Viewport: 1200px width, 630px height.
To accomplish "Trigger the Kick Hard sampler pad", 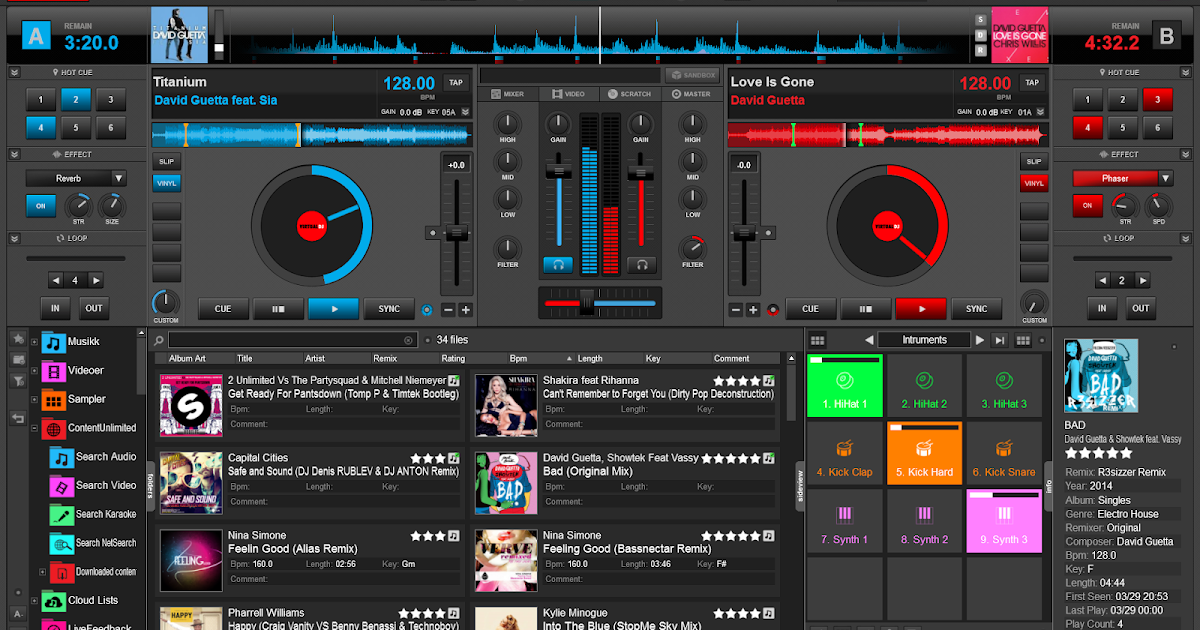I will [924, 453].
